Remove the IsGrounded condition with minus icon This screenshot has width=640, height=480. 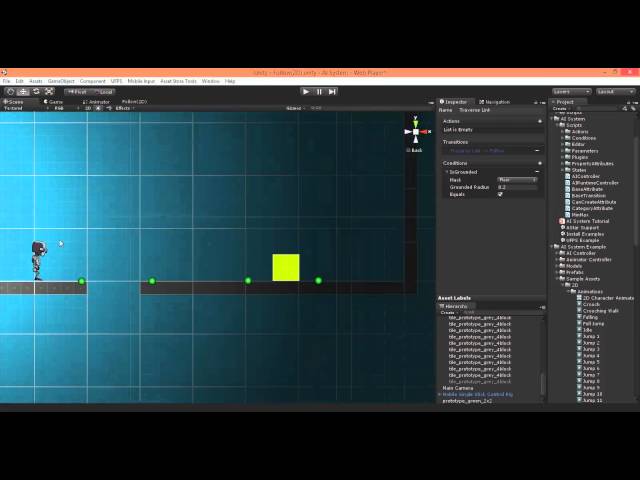tap(537, 172)
